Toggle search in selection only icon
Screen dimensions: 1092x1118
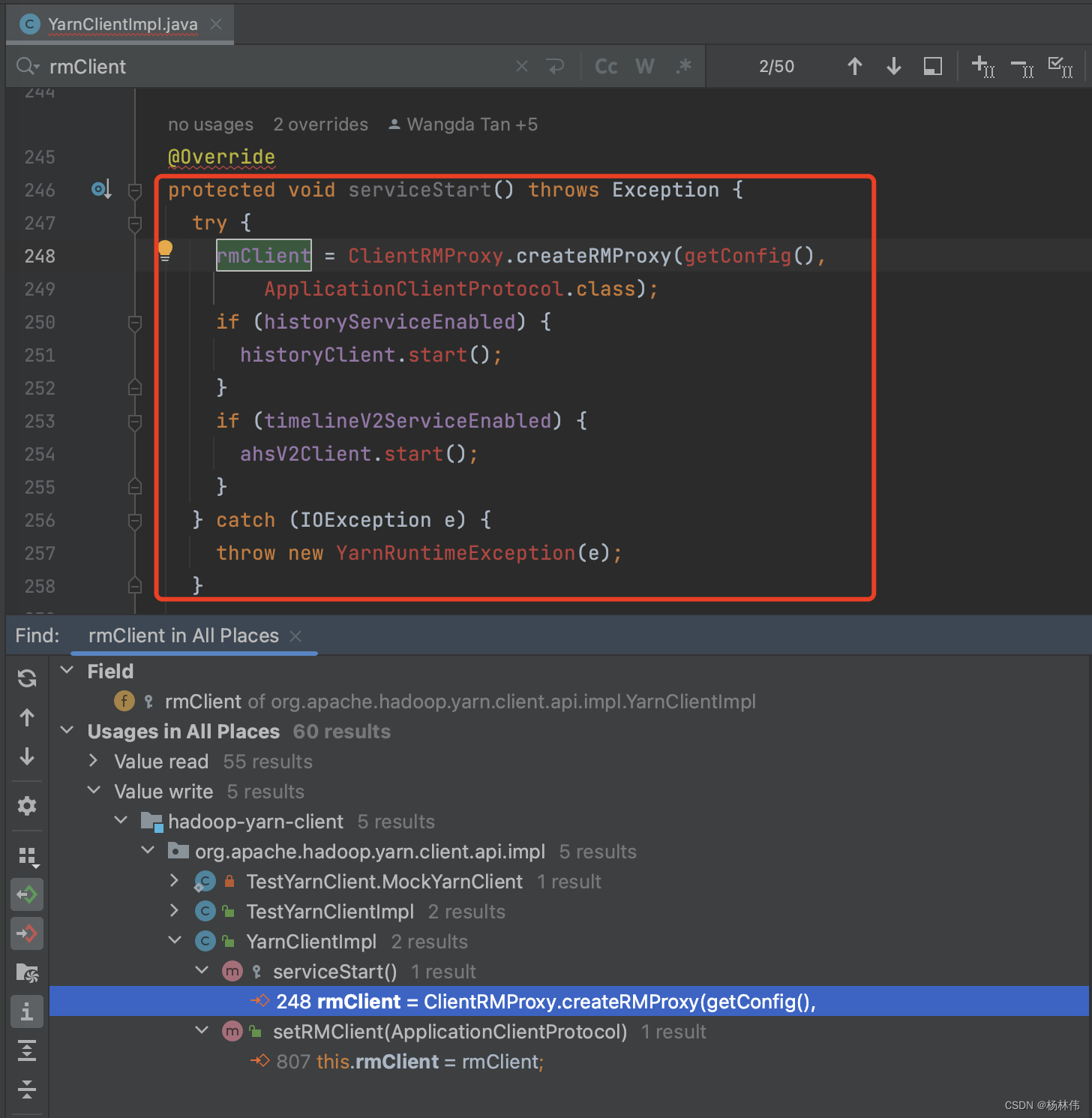[933, 67]
